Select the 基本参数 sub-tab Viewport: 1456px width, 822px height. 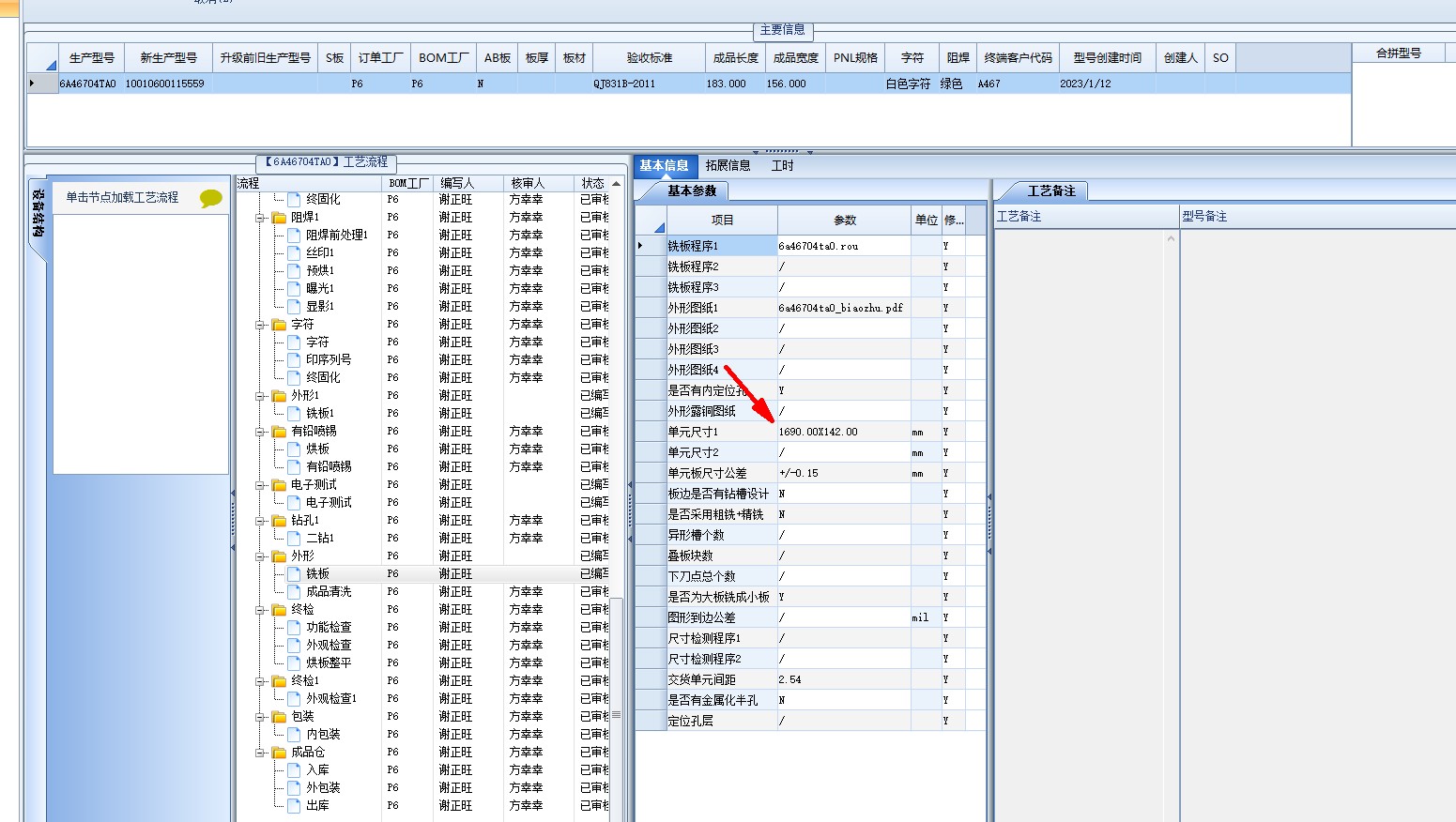coord(692,190)
